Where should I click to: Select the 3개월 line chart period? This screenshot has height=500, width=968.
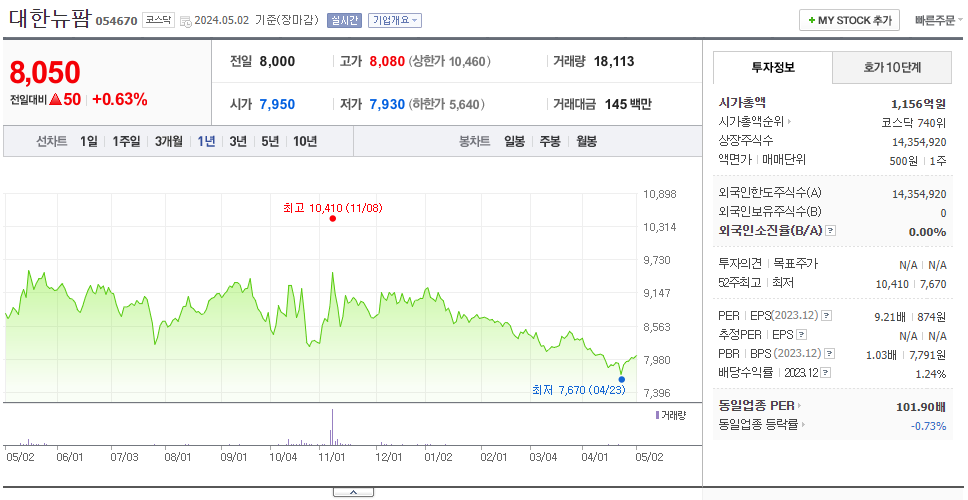click(169, 141)
